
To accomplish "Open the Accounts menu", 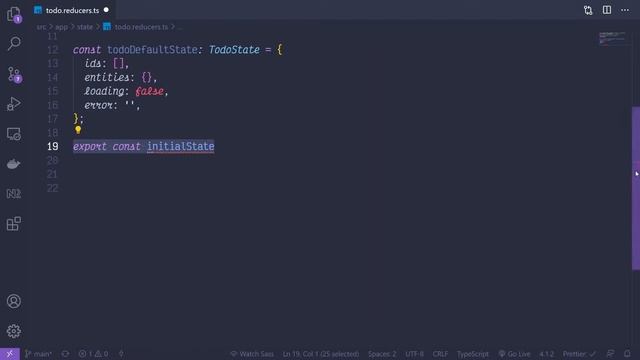I will (13, 301).
